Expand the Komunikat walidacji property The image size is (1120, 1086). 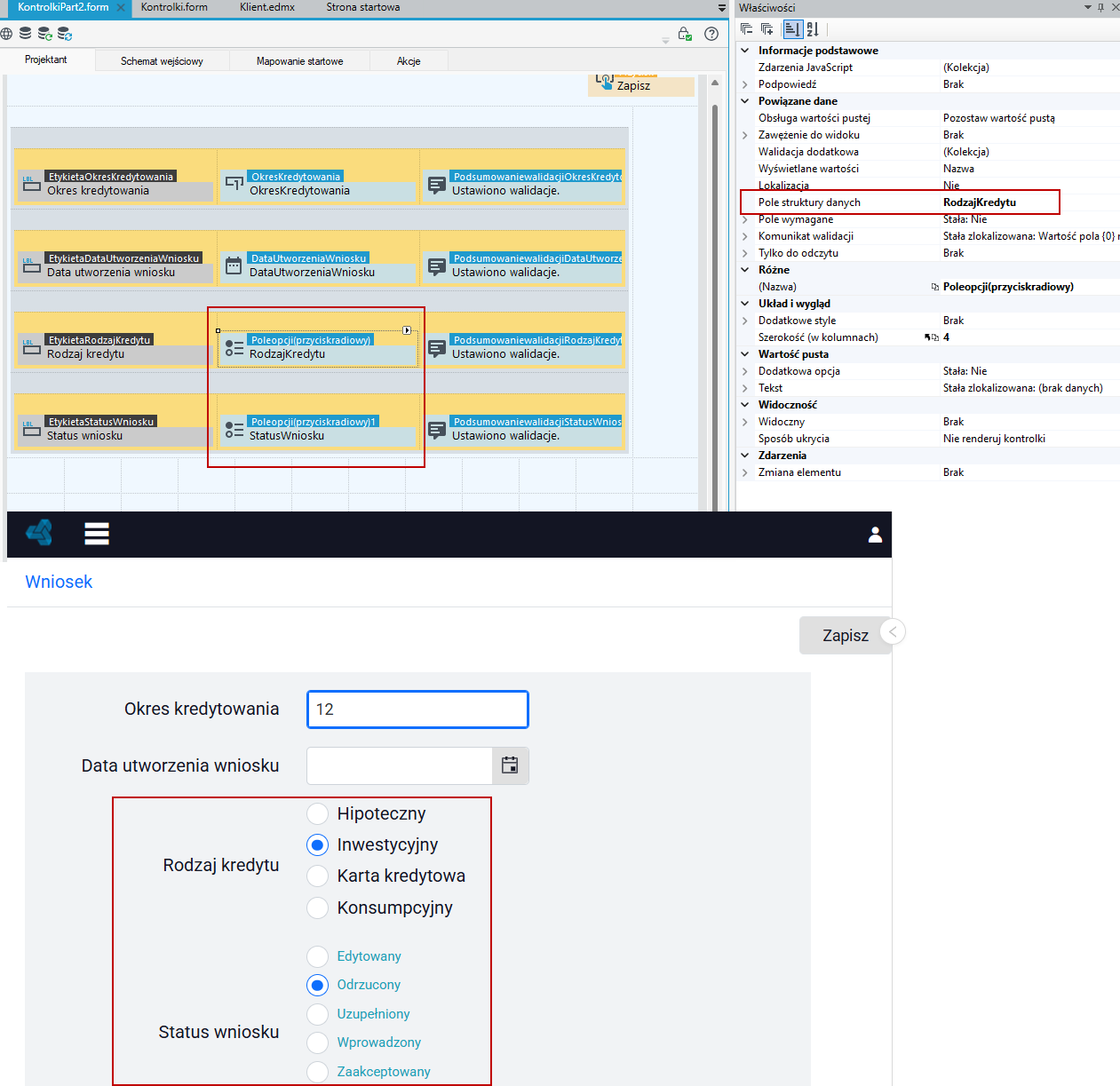coord(745,236)
